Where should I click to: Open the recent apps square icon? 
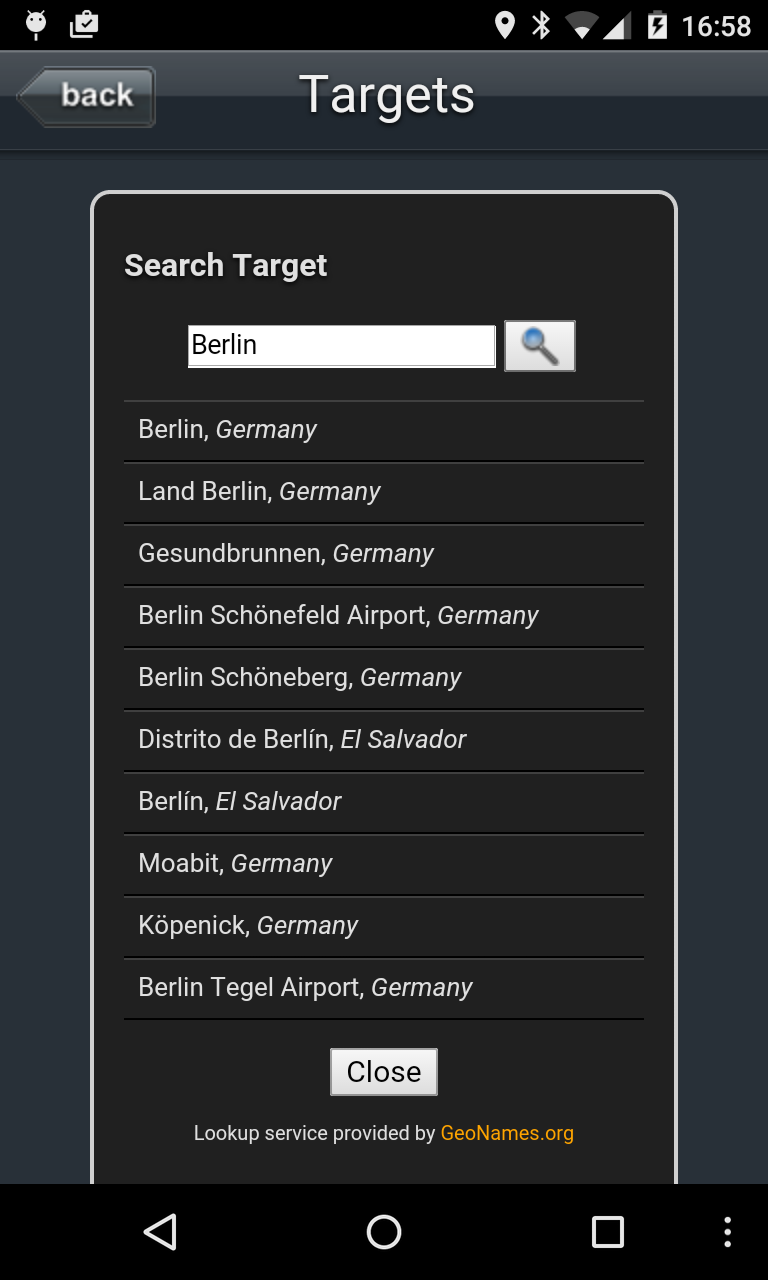tap(608, 1232)
